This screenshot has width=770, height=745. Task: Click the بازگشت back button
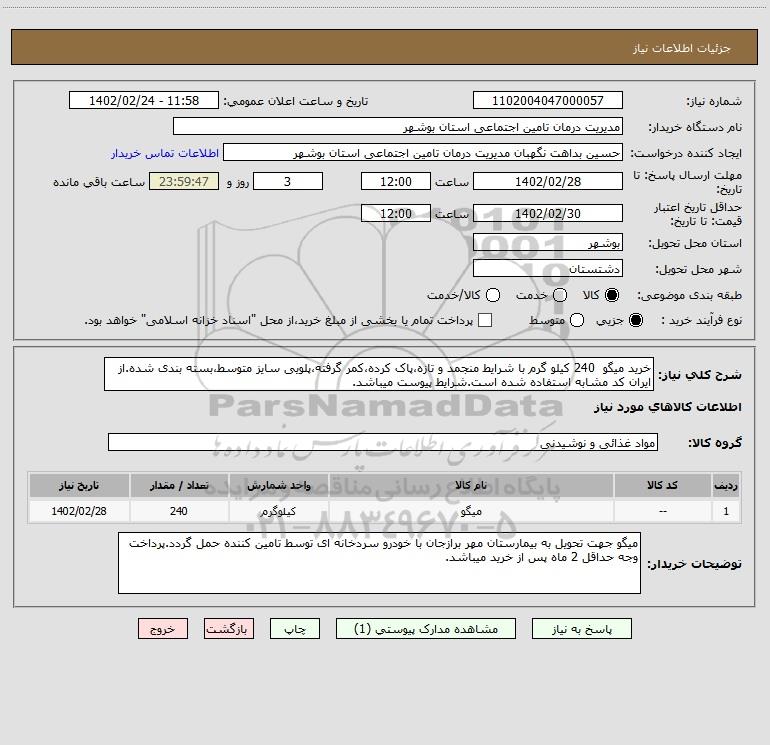tap(229, 629)
